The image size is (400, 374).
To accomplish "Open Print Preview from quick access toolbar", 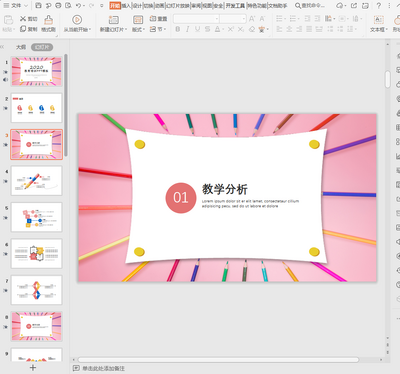I will click(68, 6).
